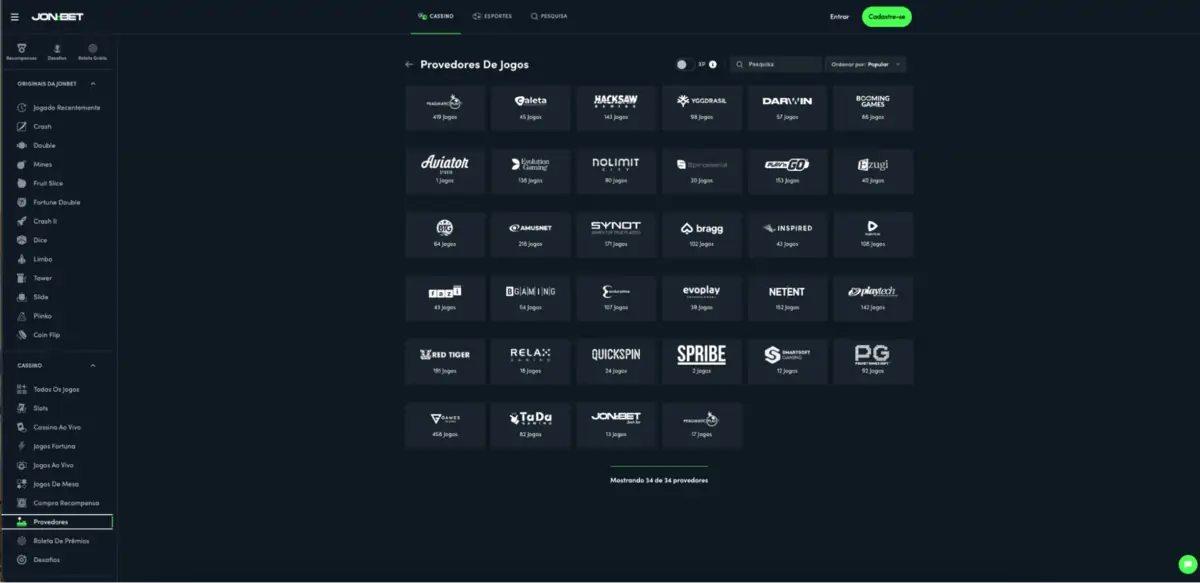Screen dimensions: 1200x583
Task: Open the hamburger menu icon beside the JonBet logo
Action: click(14, 17)
